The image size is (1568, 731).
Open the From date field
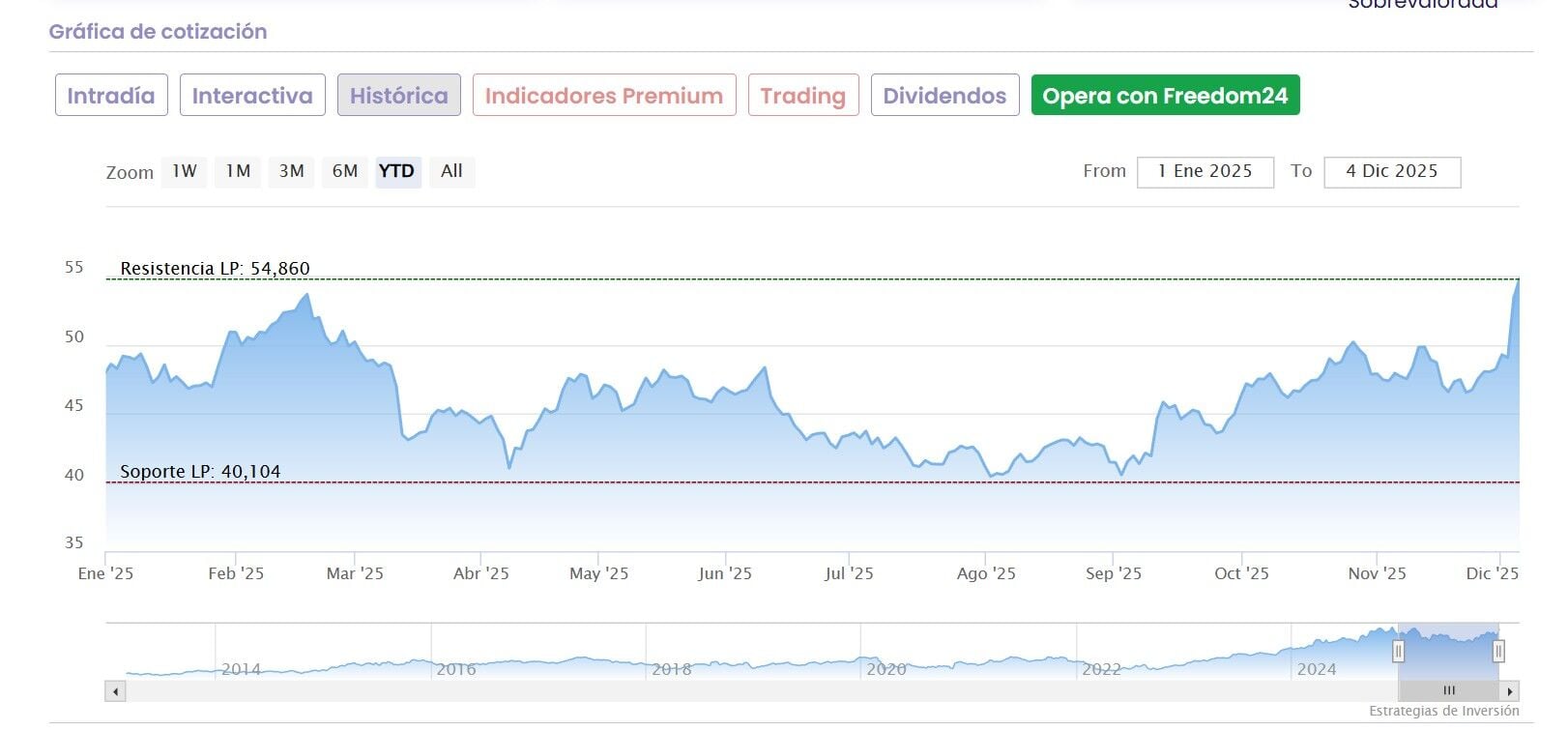1205,172
